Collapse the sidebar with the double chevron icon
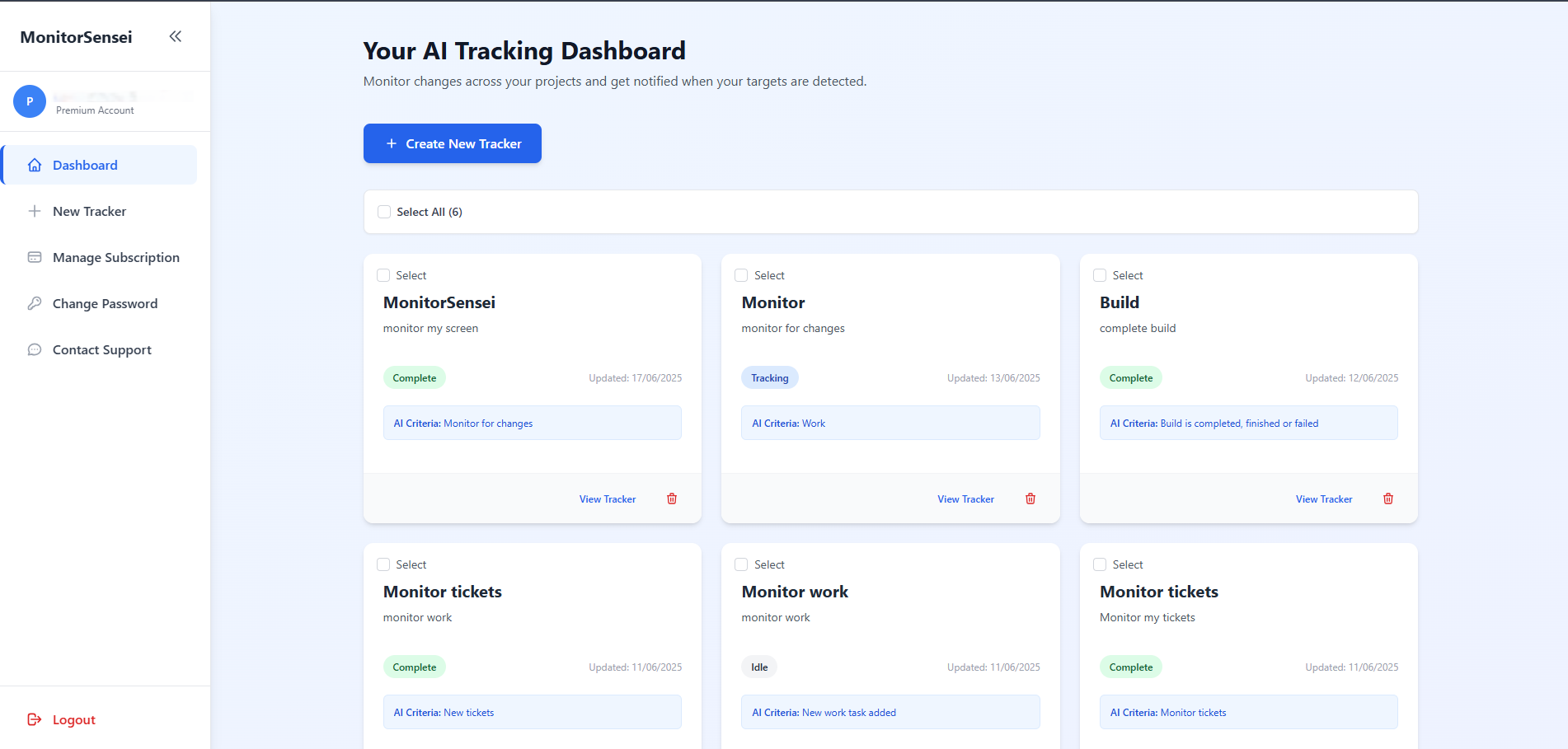 [175, 36]
